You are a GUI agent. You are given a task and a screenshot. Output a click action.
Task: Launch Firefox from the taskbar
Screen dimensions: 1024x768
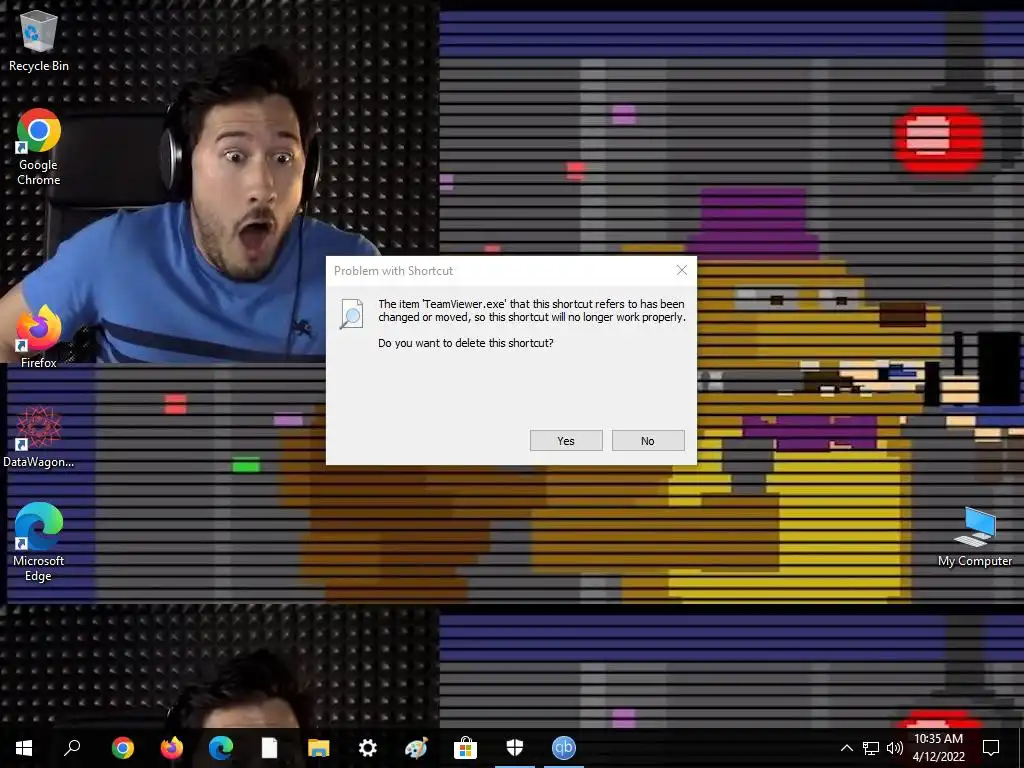pyautogui.click(x=172, y=748)
